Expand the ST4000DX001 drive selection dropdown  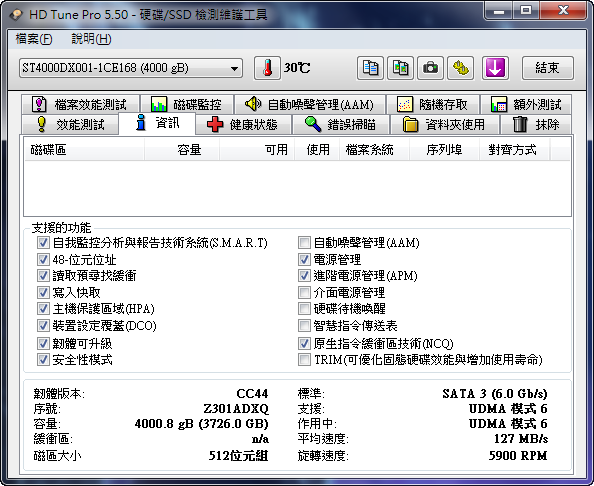coord(131,68)
